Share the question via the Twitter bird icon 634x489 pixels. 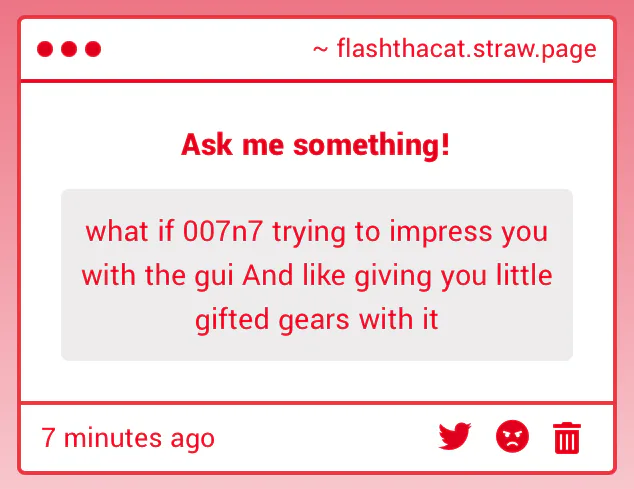point(455,436)
